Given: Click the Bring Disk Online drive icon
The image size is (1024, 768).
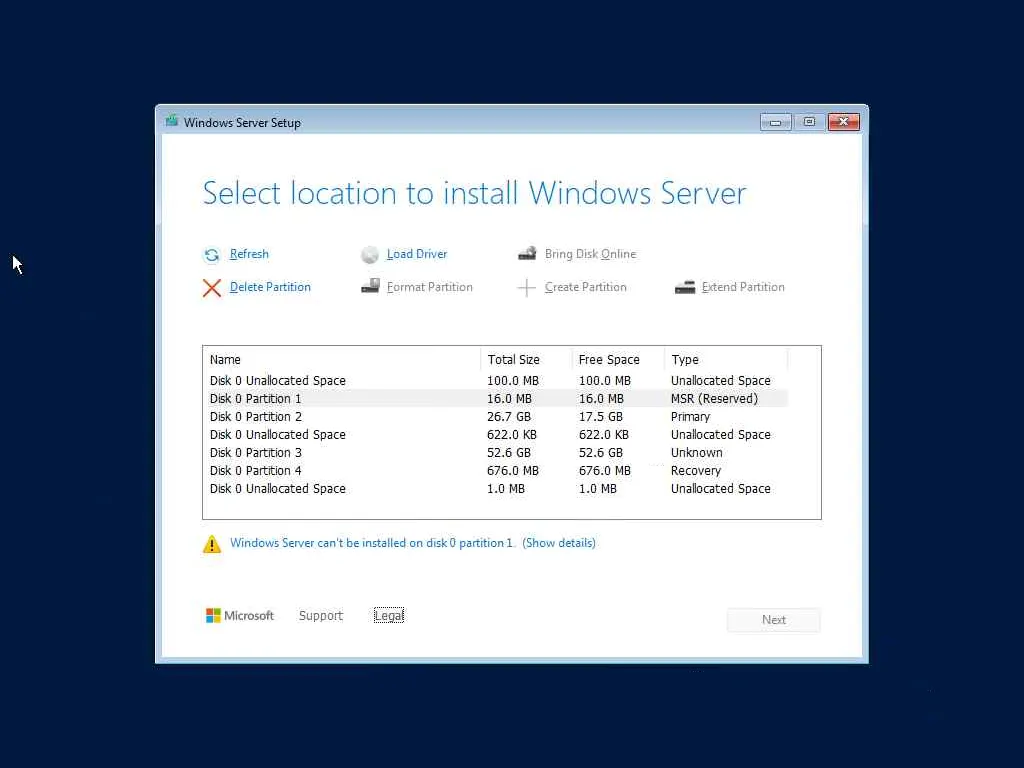Looking at the screenshot, I should click(527, 253).
